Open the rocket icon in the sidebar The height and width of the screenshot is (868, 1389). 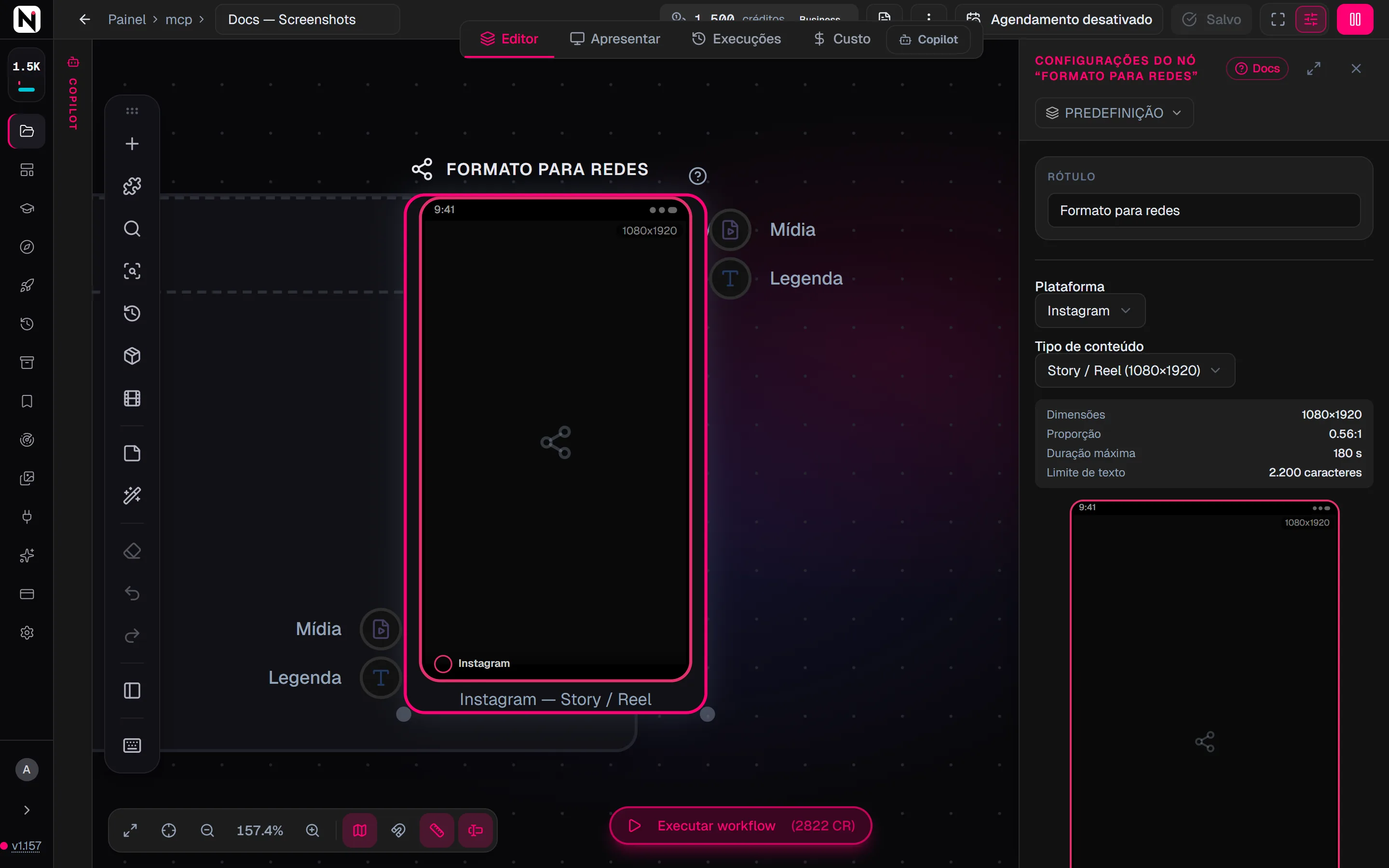27,285
